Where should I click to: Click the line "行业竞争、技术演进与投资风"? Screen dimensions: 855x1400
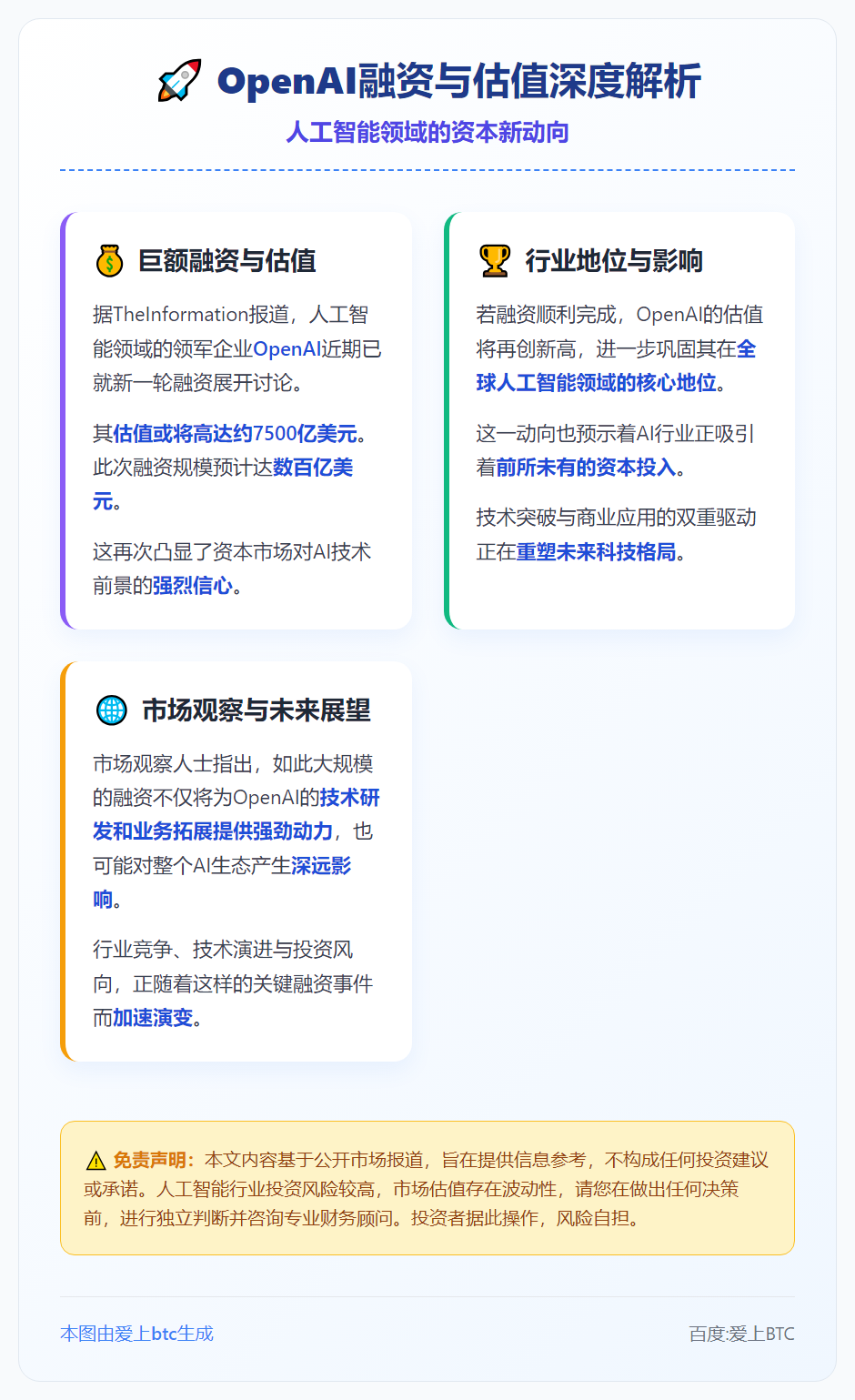pos(223,950)
